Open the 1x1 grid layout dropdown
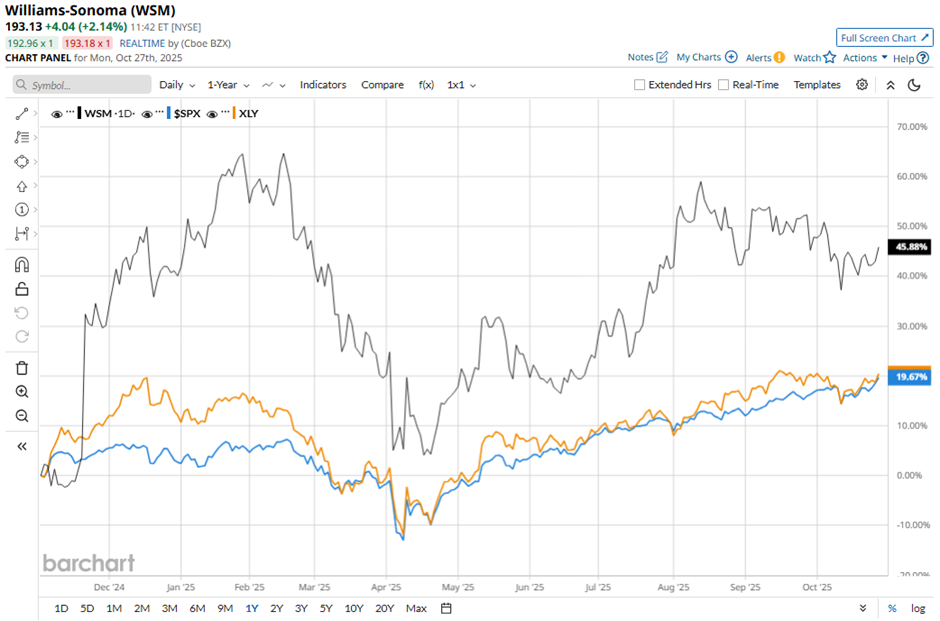The width and height of the screenshot is (940, 621). tap(462, 85)
